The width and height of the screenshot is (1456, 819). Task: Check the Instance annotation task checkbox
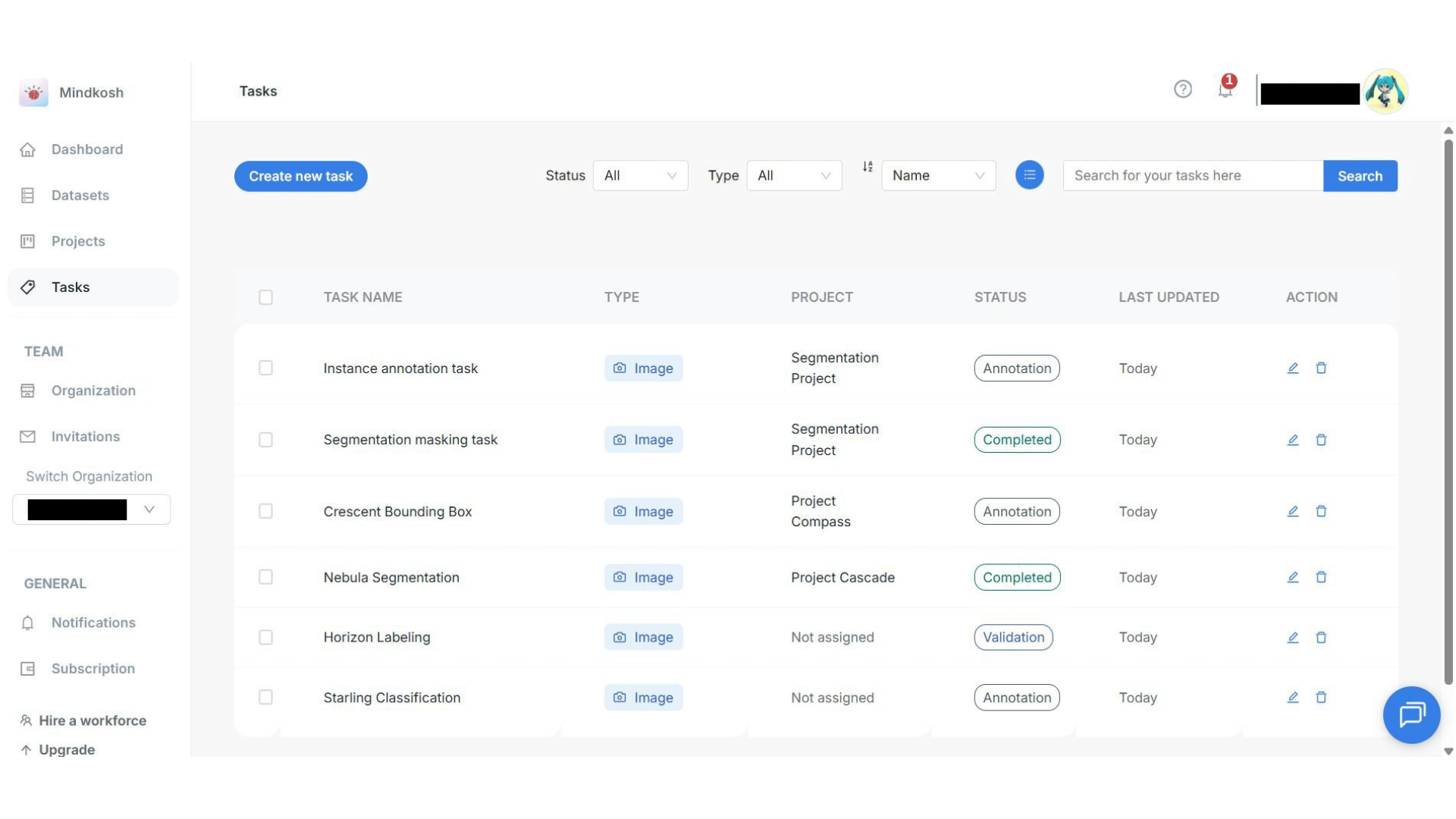(265, 368)
